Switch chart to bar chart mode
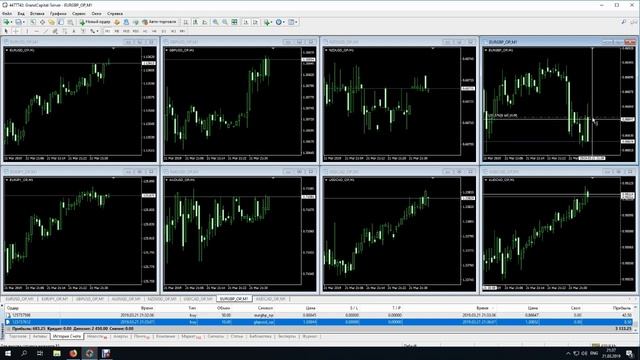This screenshot has width=640, height=360. [186, 22]
